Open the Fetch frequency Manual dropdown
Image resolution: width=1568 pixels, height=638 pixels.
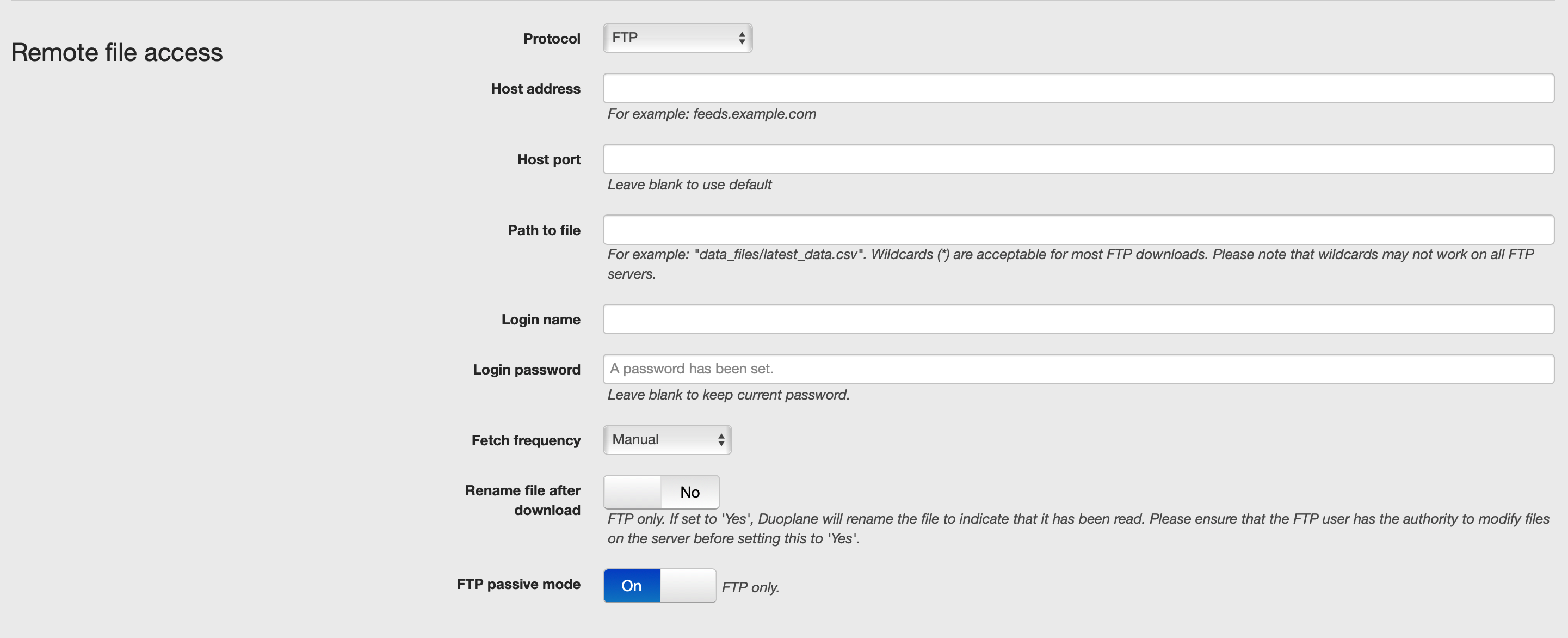coord(667,439)
